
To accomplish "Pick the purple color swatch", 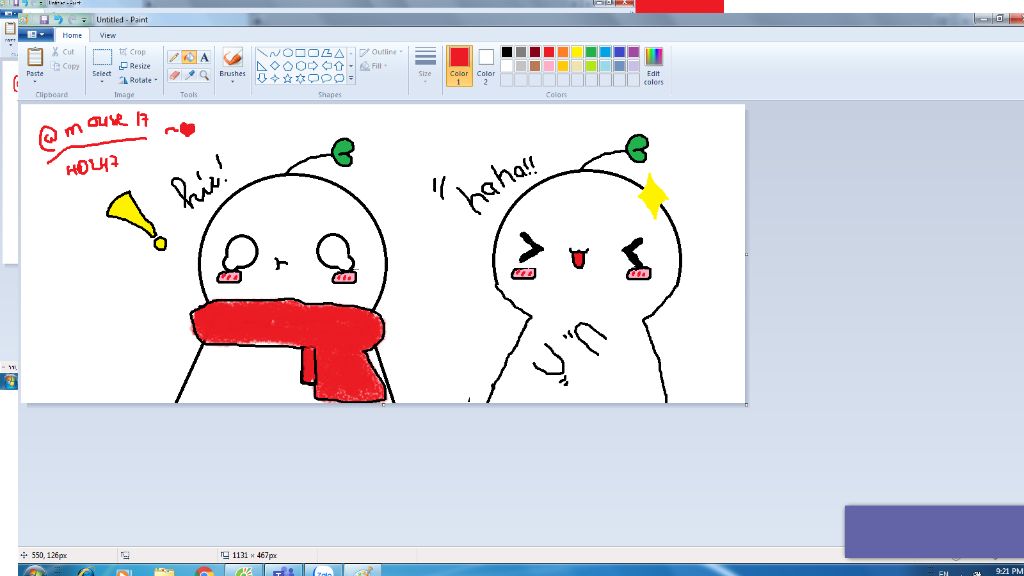I will pyautogui.click(x=633, y=52).
